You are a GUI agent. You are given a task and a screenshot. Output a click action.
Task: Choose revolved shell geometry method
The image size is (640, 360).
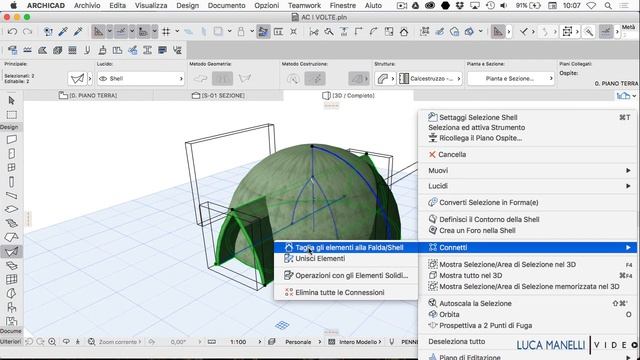tap(223, 78)
